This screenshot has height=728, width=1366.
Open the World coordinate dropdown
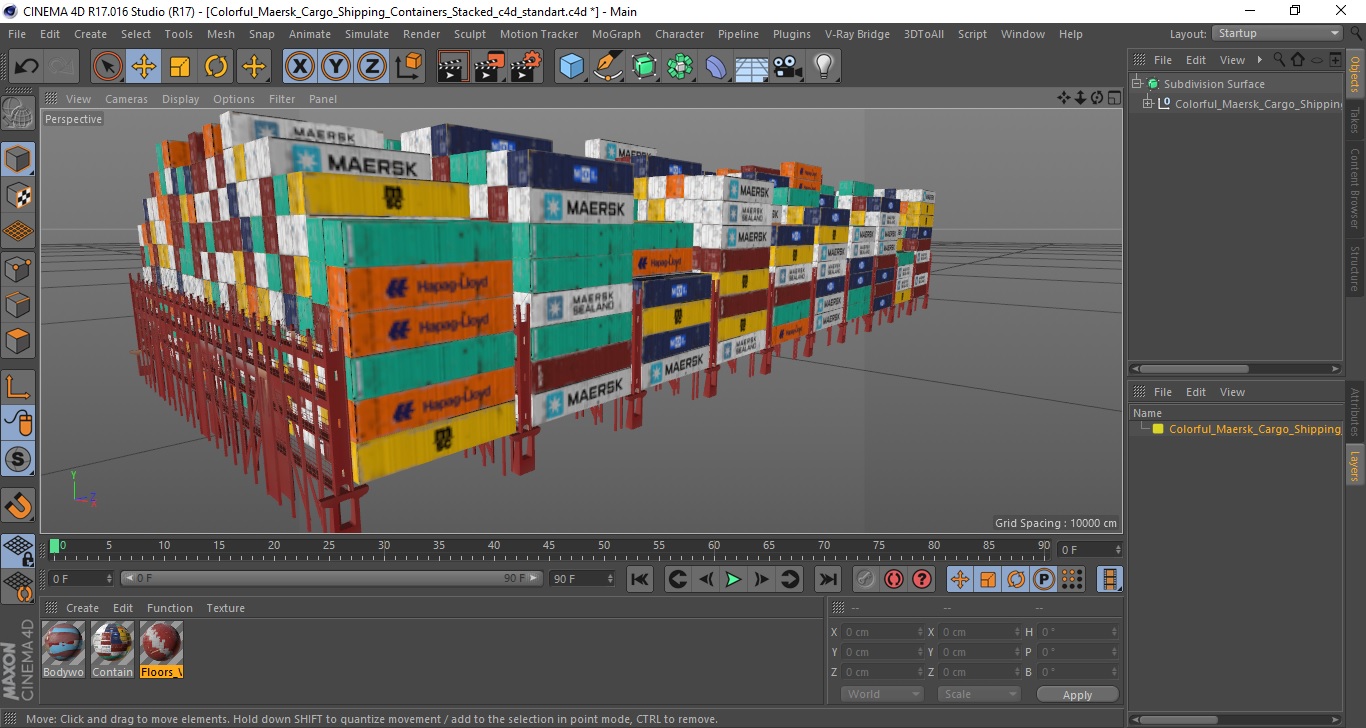pyautogui.click(x=882, y=694)
